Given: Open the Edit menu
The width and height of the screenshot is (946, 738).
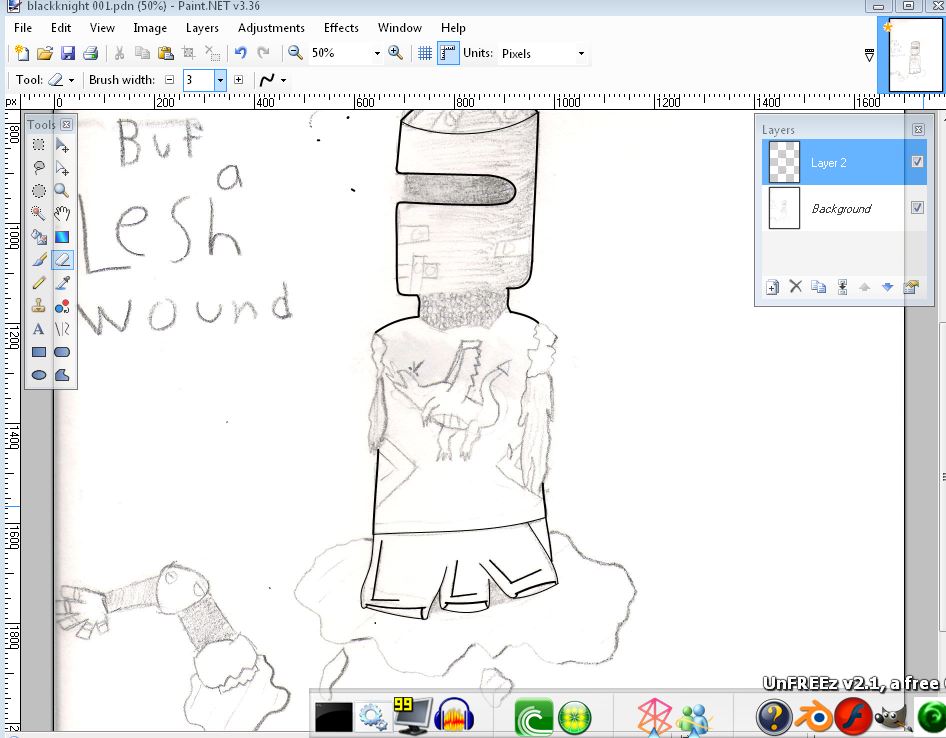Looking at the screenshot, I should [61, 28].
